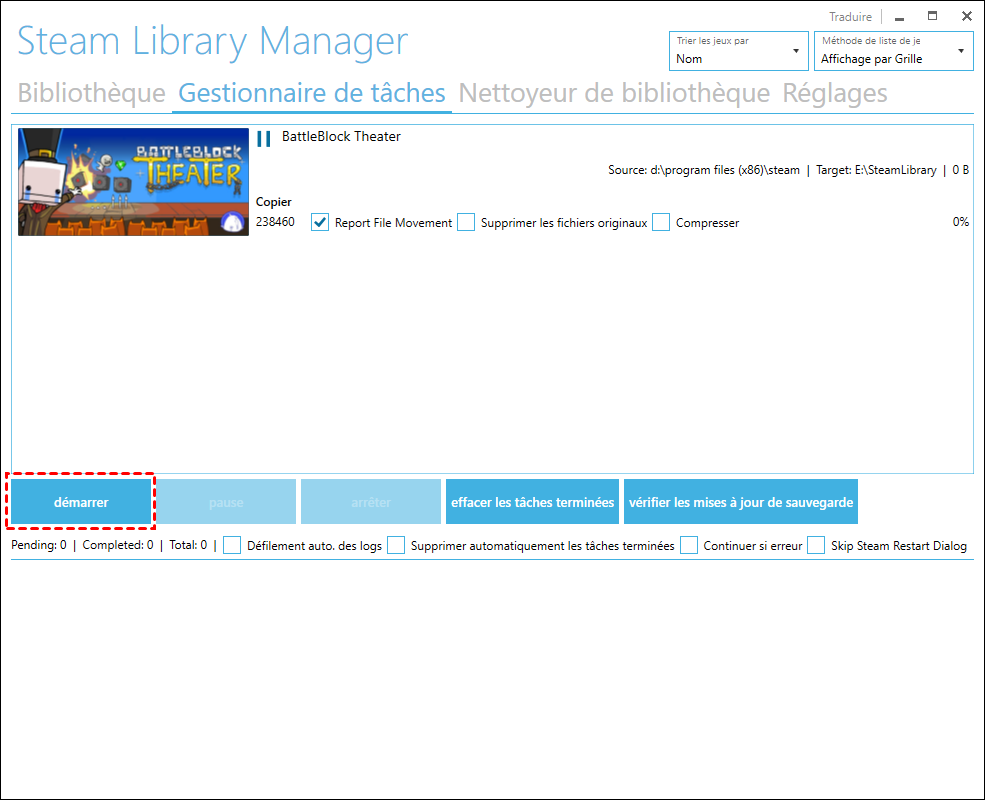The width and height of the screenshot is (985, 800).
Task: Click the Total: 0 status
Action: click(x=188, y=545)
